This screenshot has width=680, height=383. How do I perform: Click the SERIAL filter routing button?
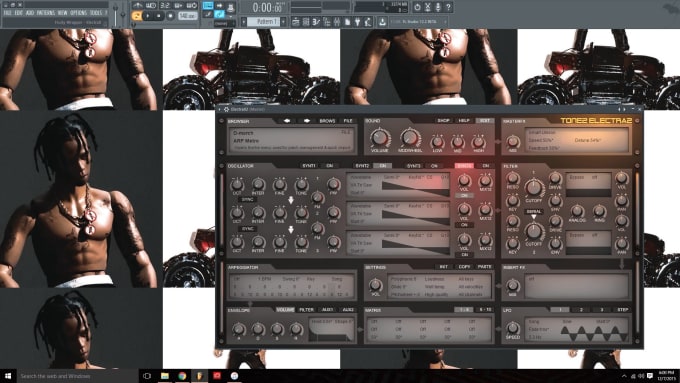click(534, 212)
